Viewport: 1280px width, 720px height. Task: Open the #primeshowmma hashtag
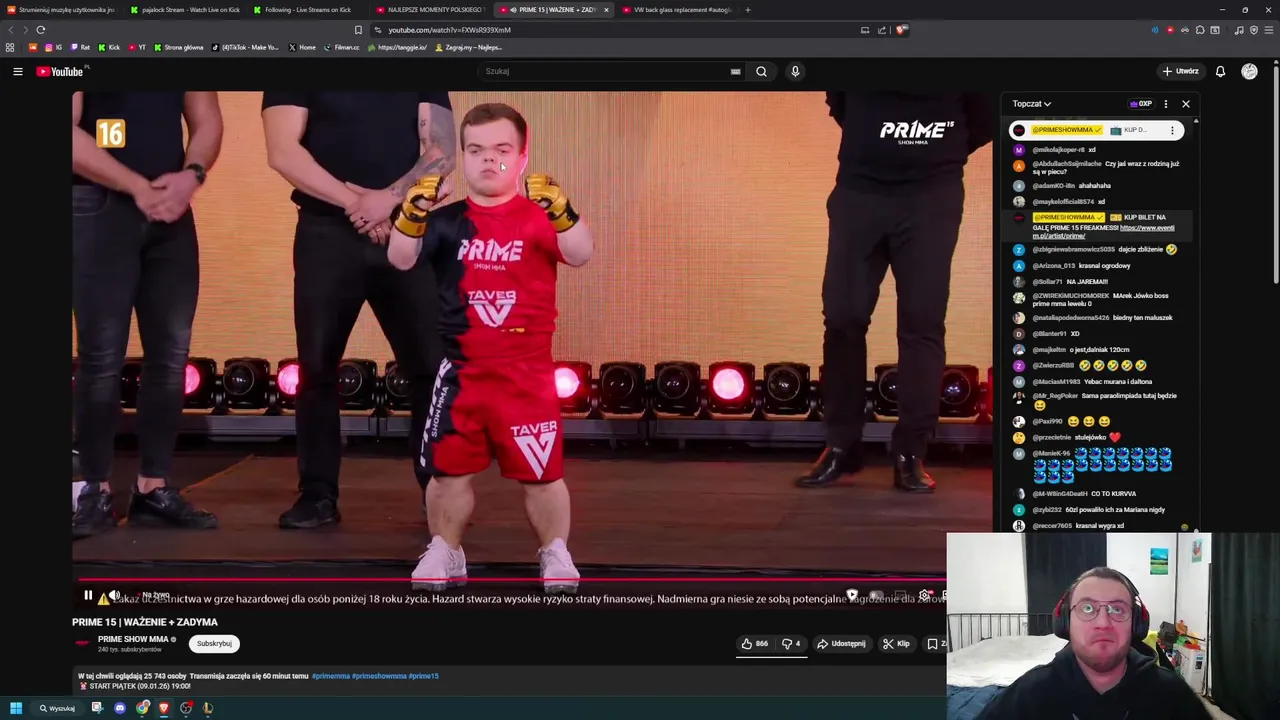(x=379, y=676)
